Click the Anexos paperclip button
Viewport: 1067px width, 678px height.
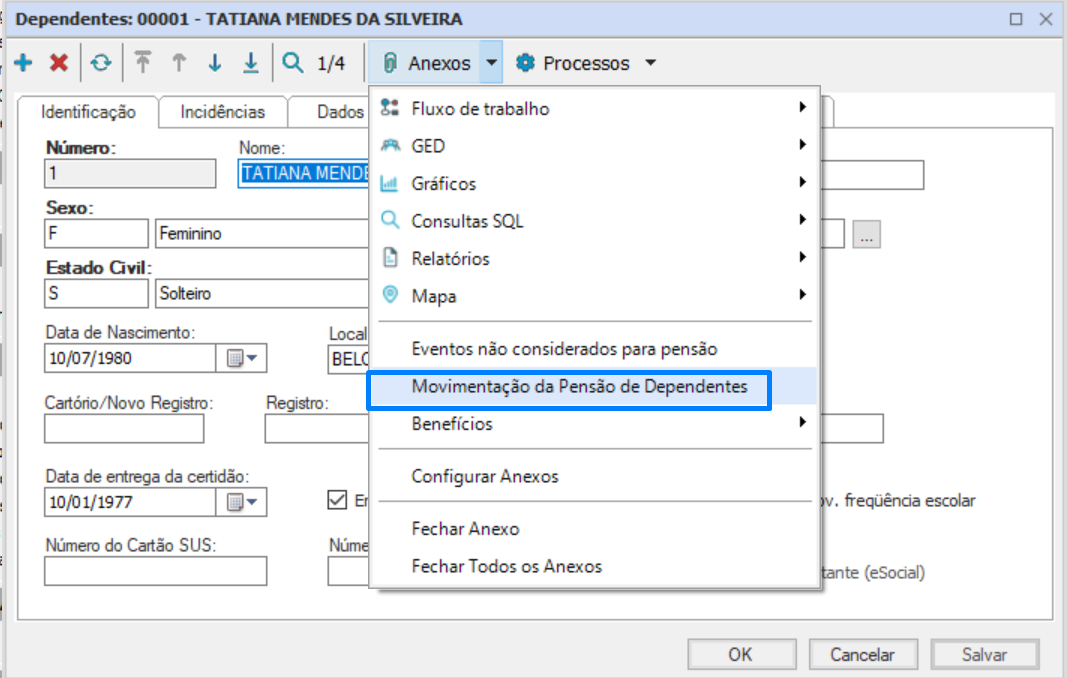tap(425, 63)
